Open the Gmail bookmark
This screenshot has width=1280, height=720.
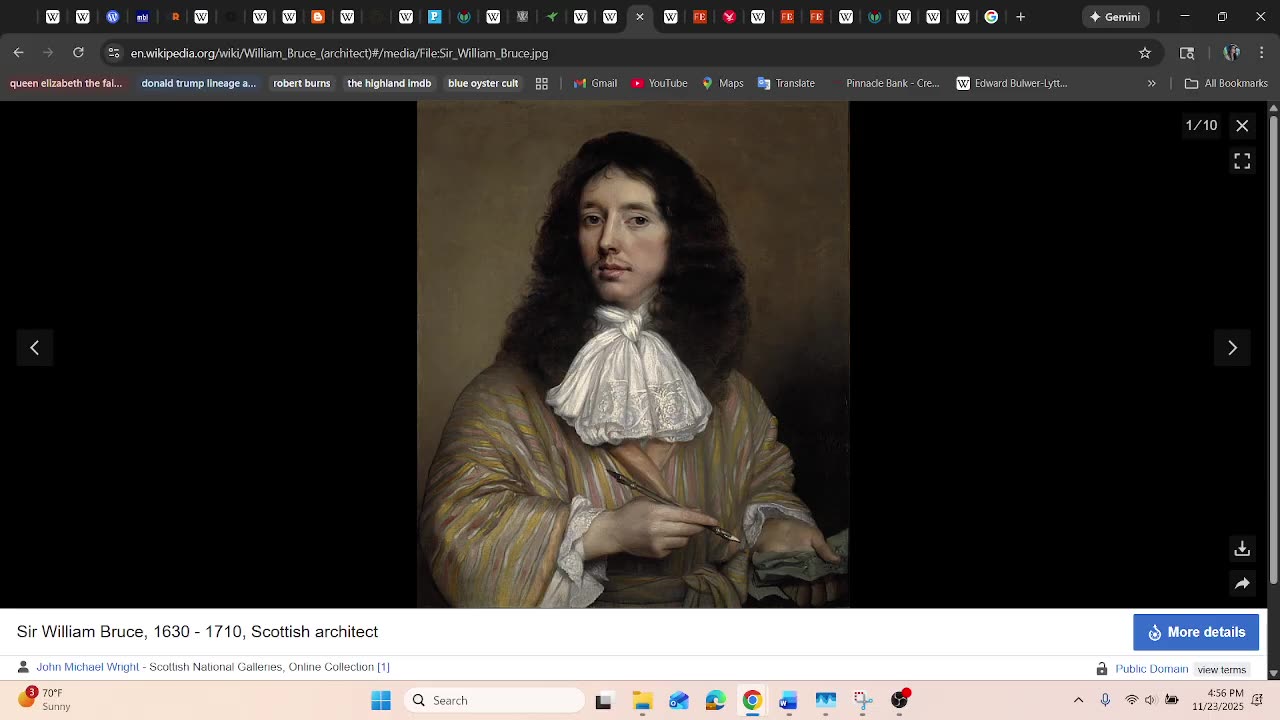click(595, 83)
